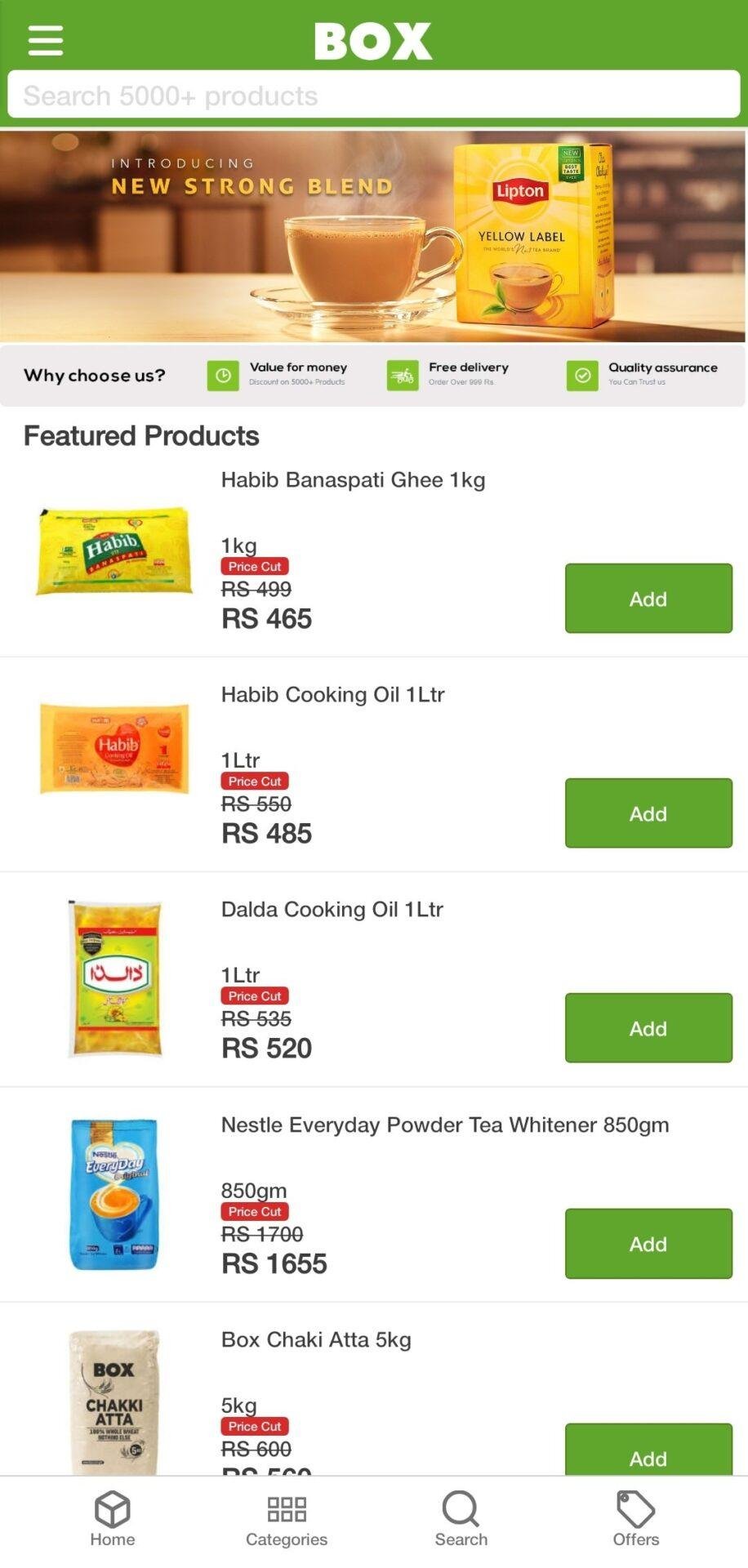748x1568 pixels.
Task: Add Habib Cooking Oil 1Ltr to cart
Action: (648, 813)
